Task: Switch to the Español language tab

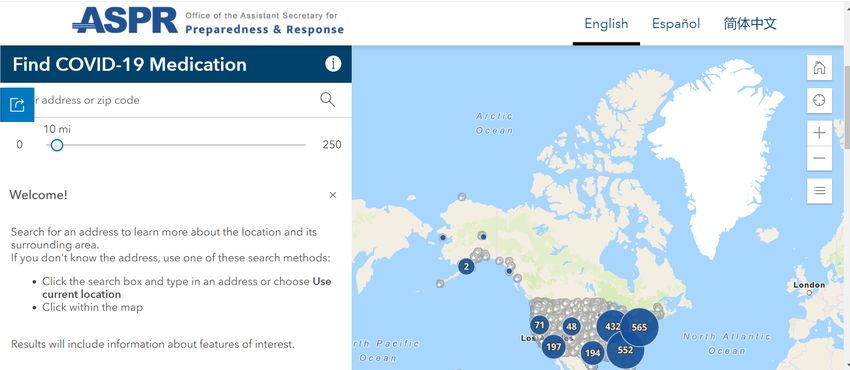Action: tap(676, 24)
